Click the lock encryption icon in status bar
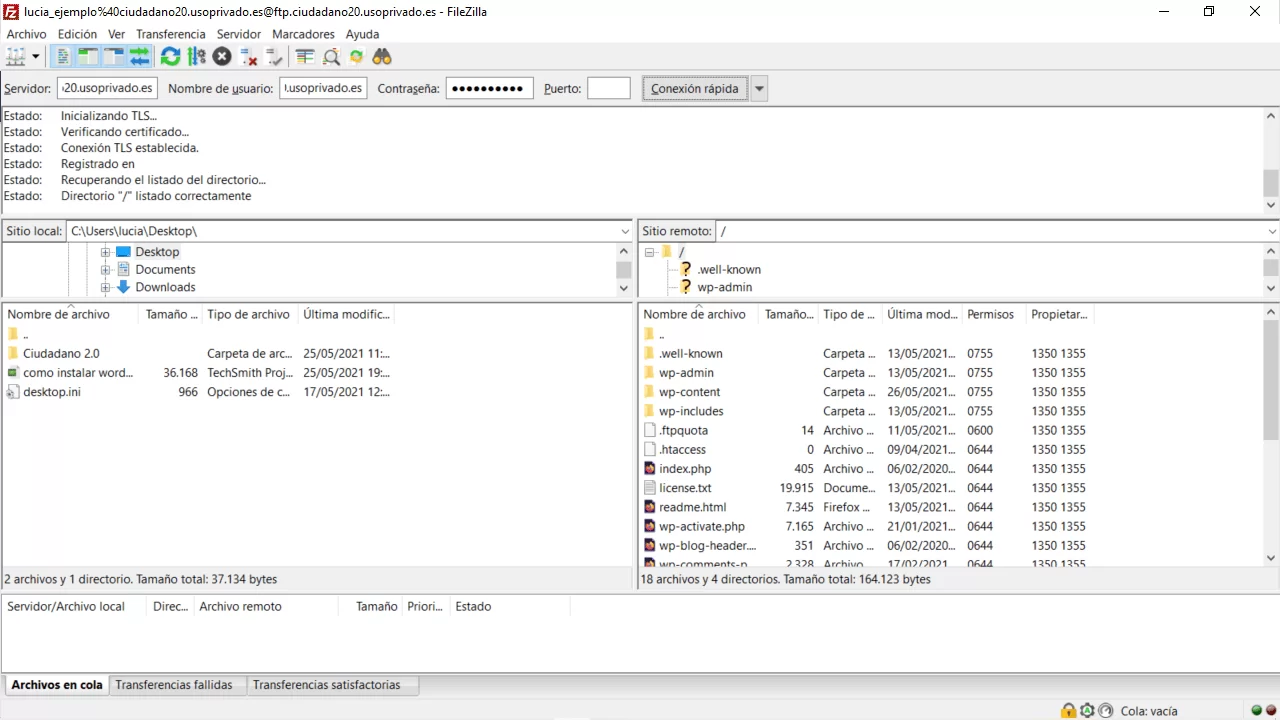Viewport: 1280px width, 720px height. tap(1068, 711)
